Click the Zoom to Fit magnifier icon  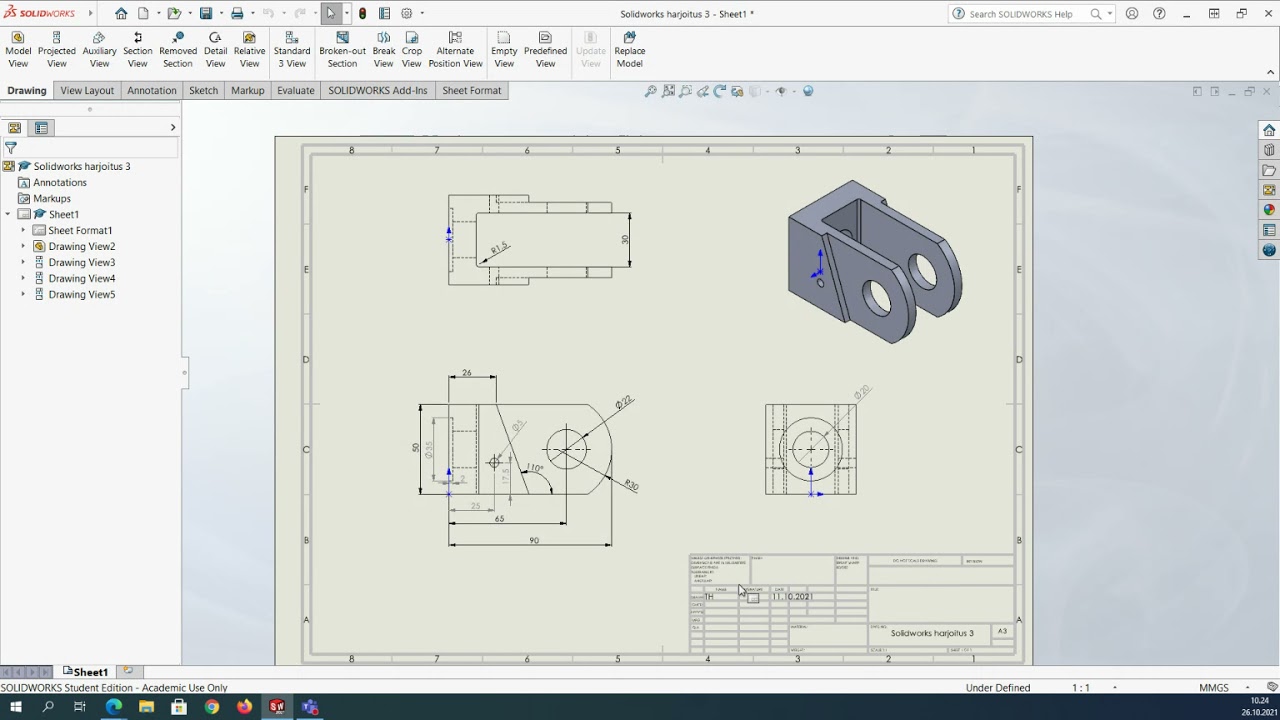[650, 91]
